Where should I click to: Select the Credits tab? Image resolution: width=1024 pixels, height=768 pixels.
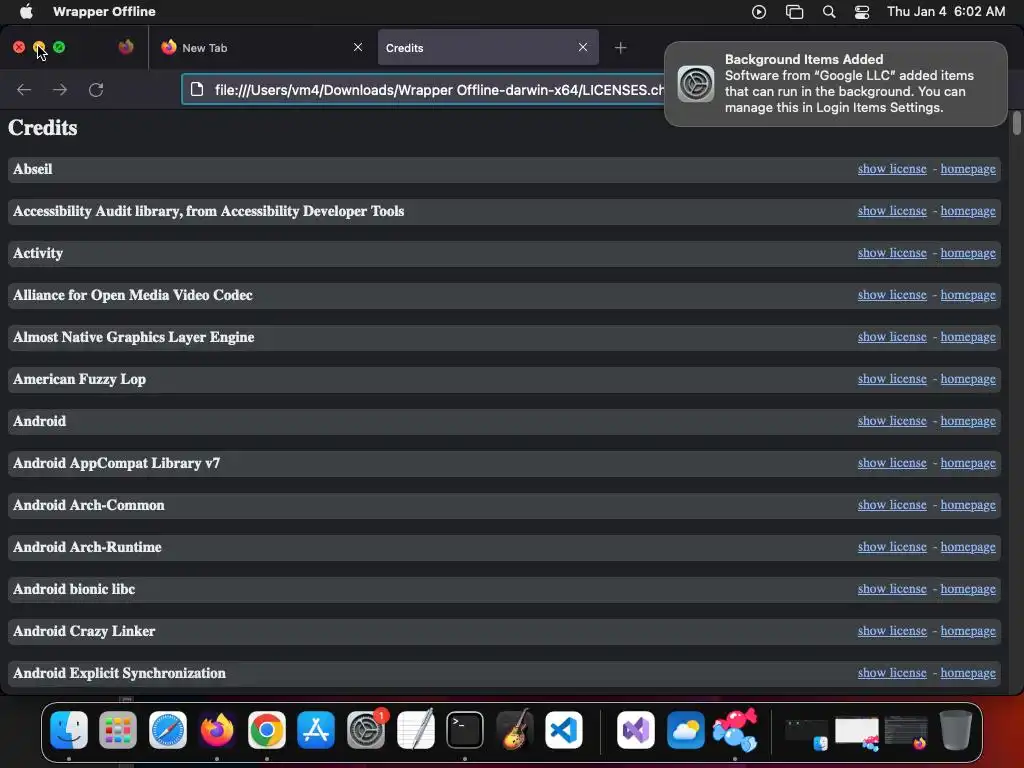pos(488,48)
